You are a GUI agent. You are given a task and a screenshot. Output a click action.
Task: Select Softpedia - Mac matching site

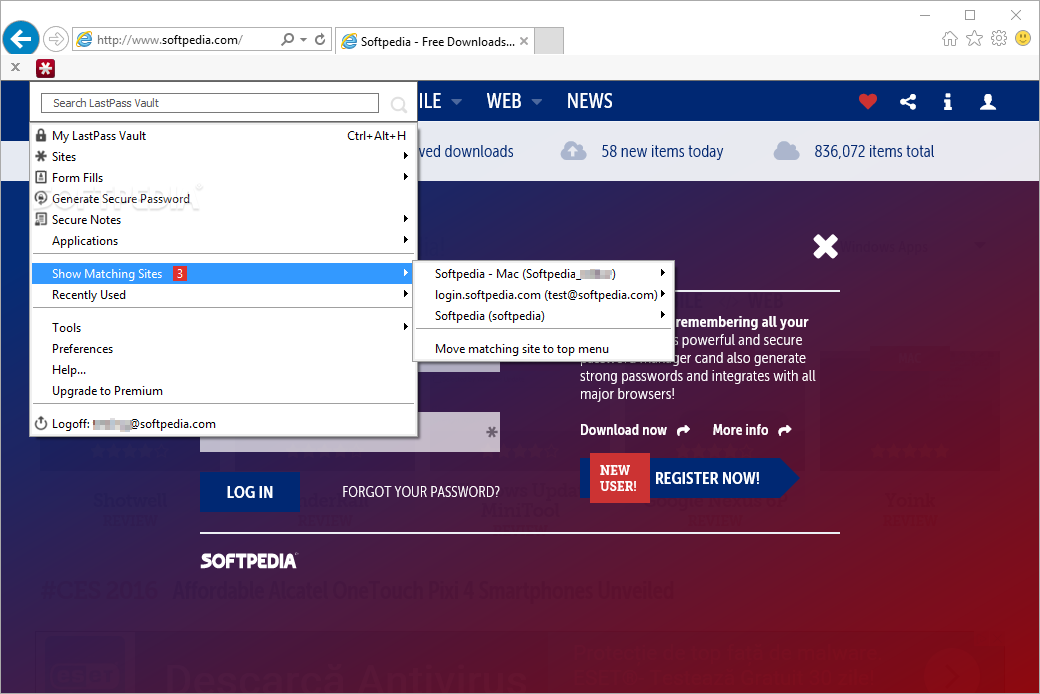point(544,273)
